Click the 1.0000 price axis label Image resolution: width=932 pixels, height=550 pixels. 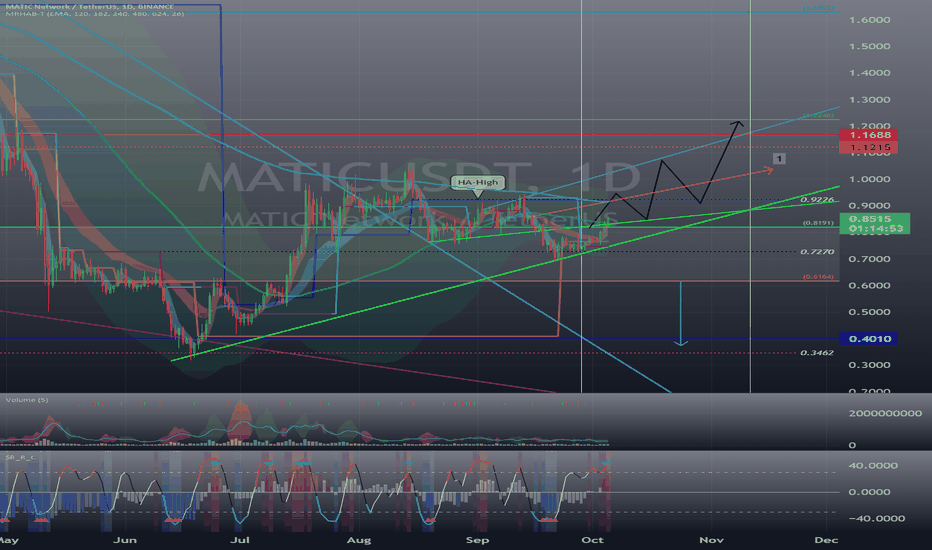click(x=870, y=179)
